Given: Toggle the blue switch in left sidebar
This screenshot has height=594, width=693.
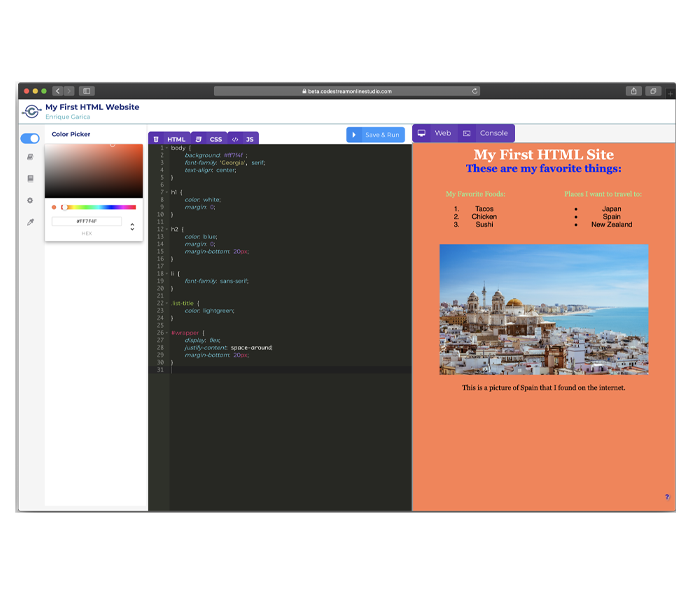Looking at the screenshot, I should 30,138.
